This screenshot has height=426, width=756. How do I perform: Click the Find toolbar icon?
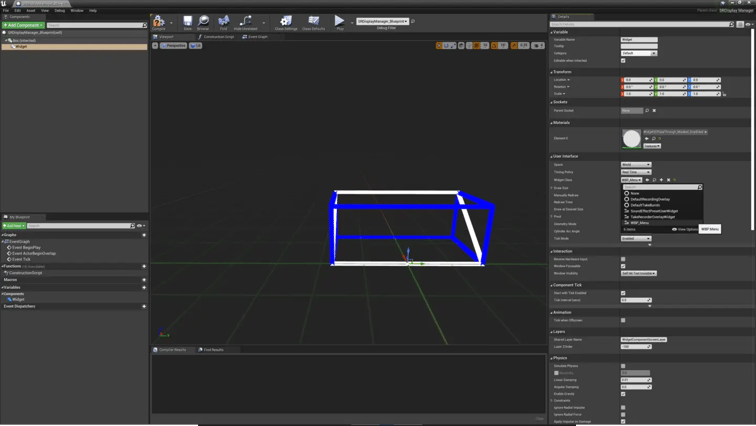coord(224,21)
